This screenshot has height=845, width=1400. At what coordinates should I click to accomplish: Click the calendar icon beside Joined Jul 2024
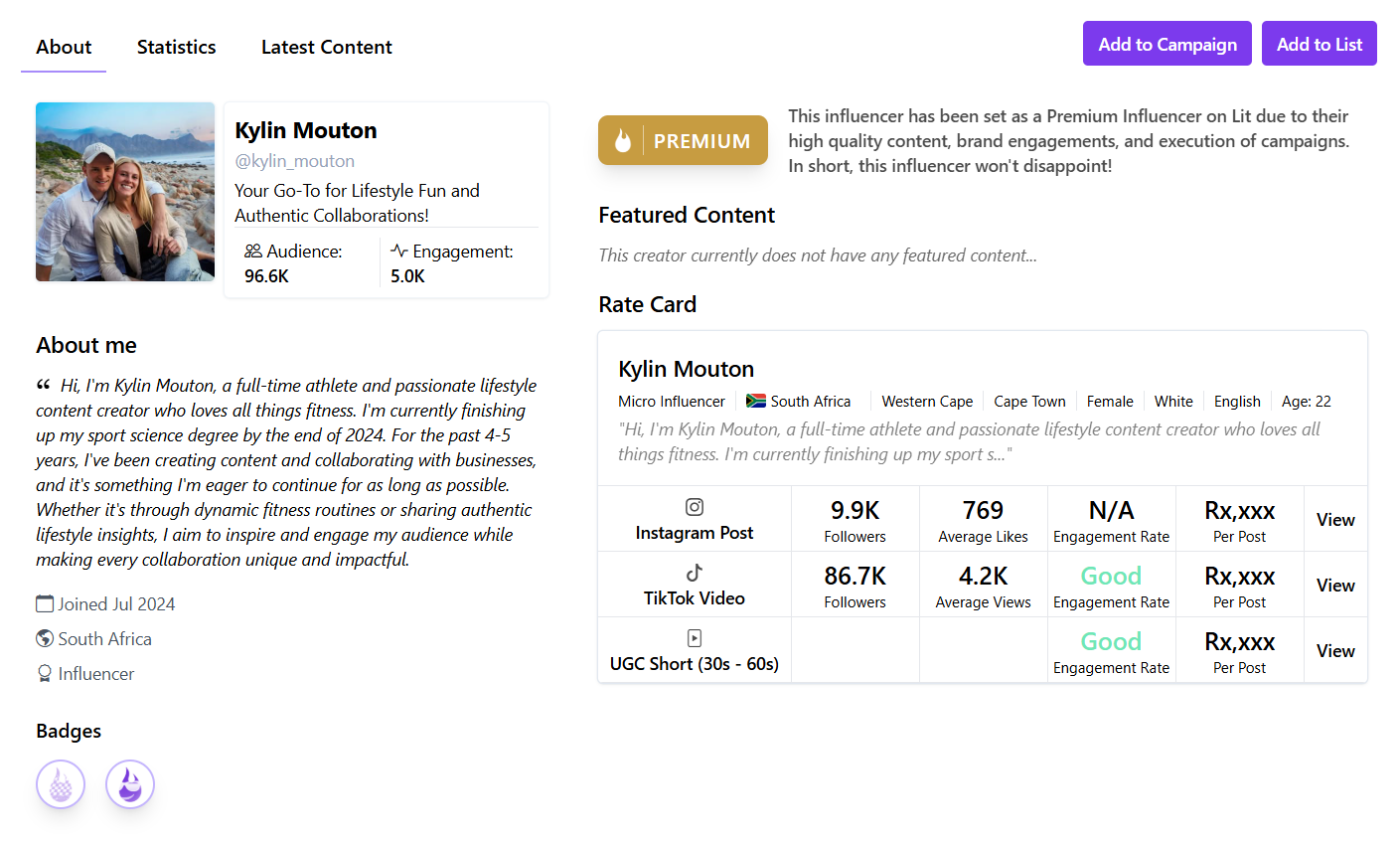tap(44, 602)
